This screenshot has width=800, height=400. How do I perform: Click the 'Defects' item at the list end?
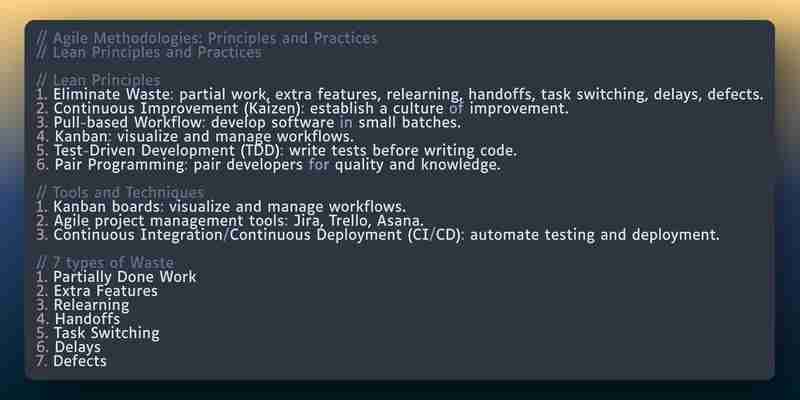point(71,361)
